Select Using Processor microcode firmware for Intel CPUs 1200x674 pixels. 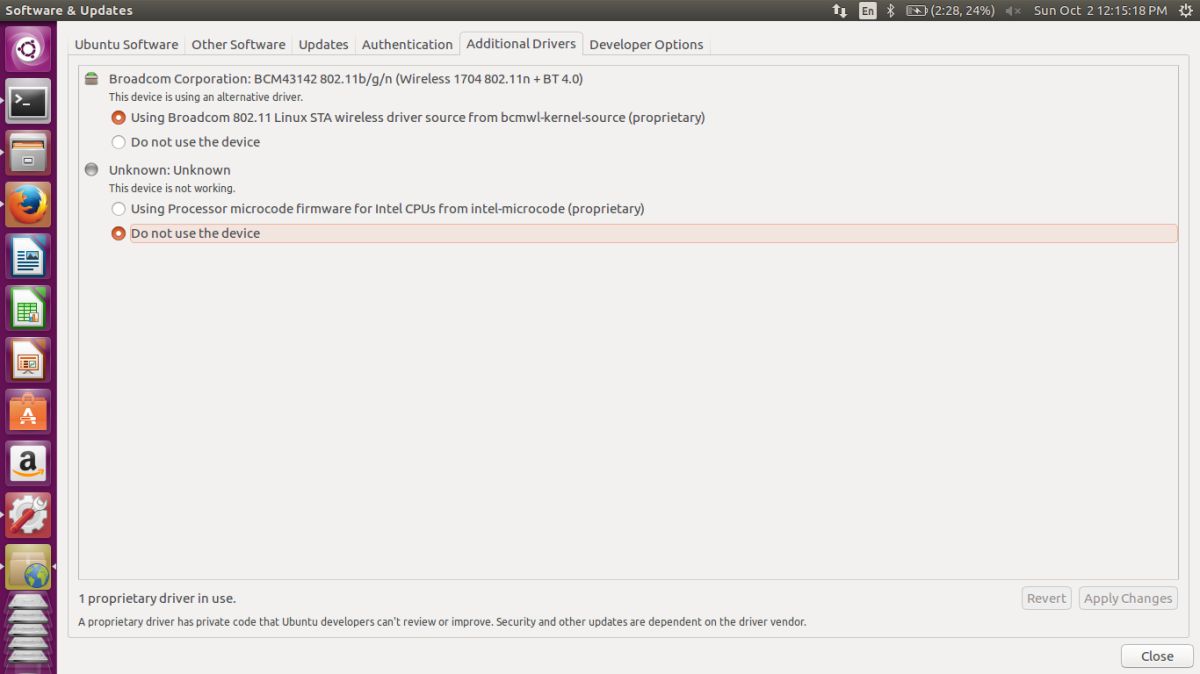coord(378,209)
